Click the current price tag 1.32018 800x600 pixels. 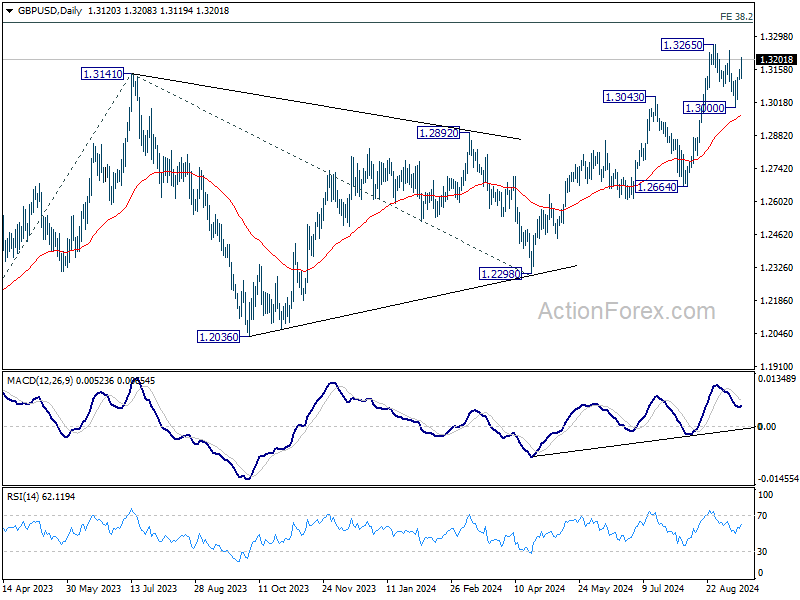776,60
